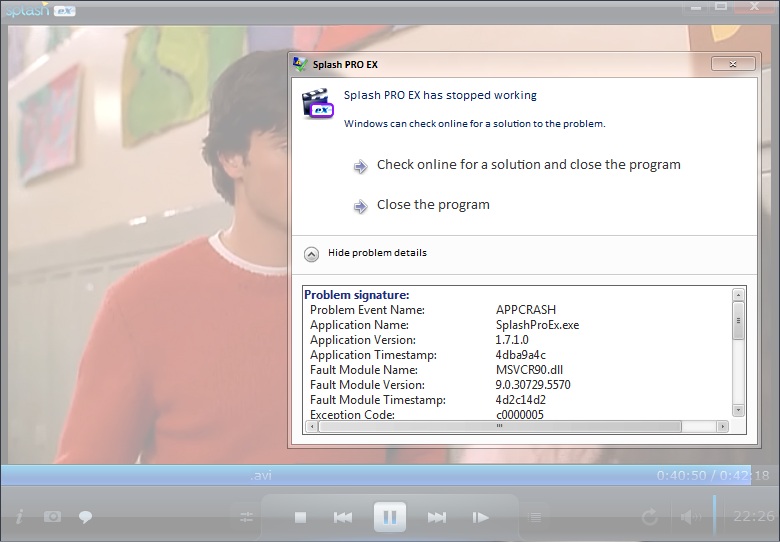Click the dialog title bar app icon
Viewport: 780px width, 542px height.
click(x=300, y=65)
